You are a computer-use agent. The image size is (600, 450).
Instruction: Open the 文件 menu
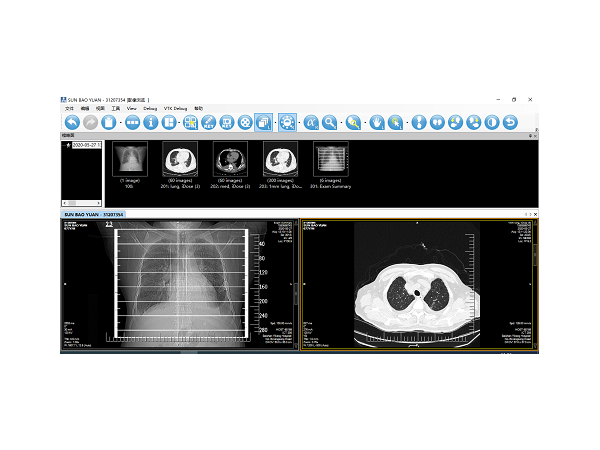click(69, 108)
